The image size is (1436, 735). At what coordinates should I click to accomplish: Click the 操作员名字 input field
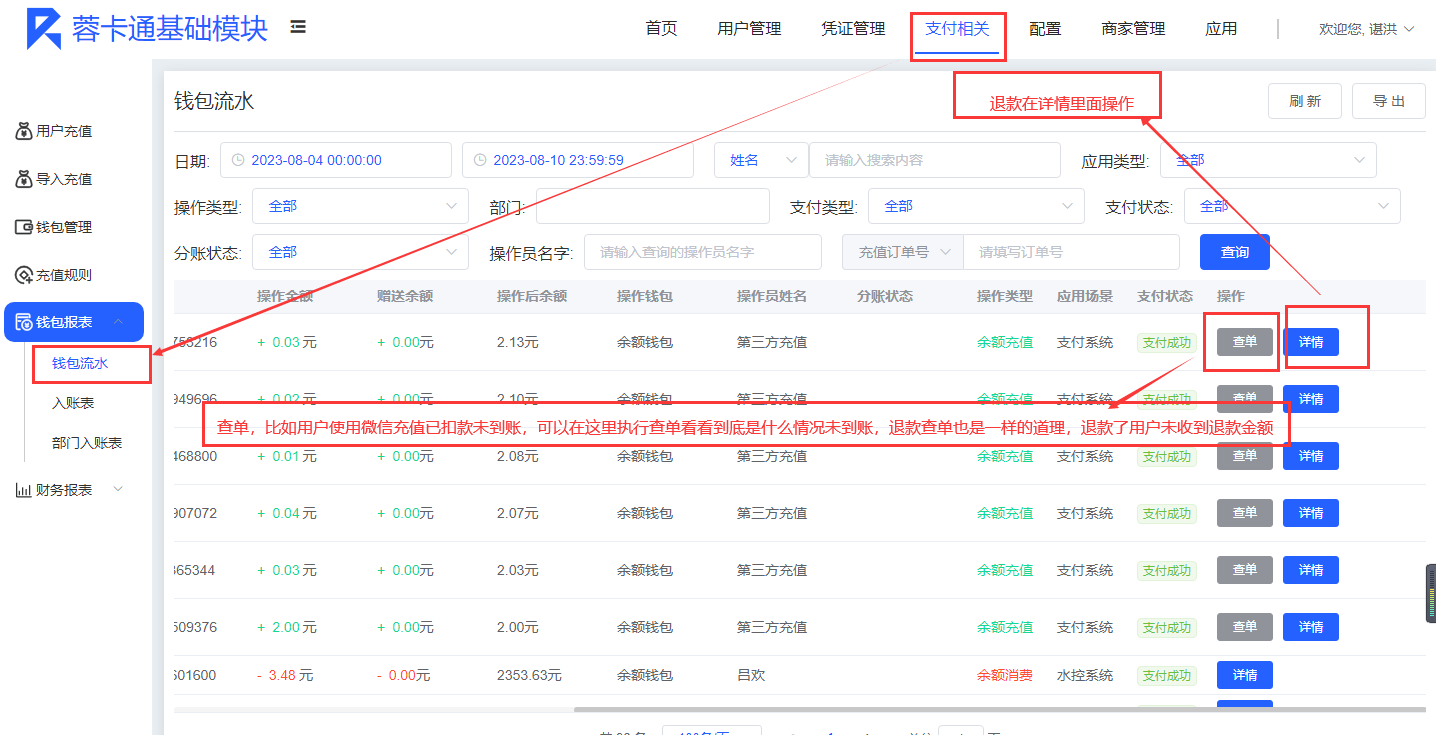(x=702, y=252)
